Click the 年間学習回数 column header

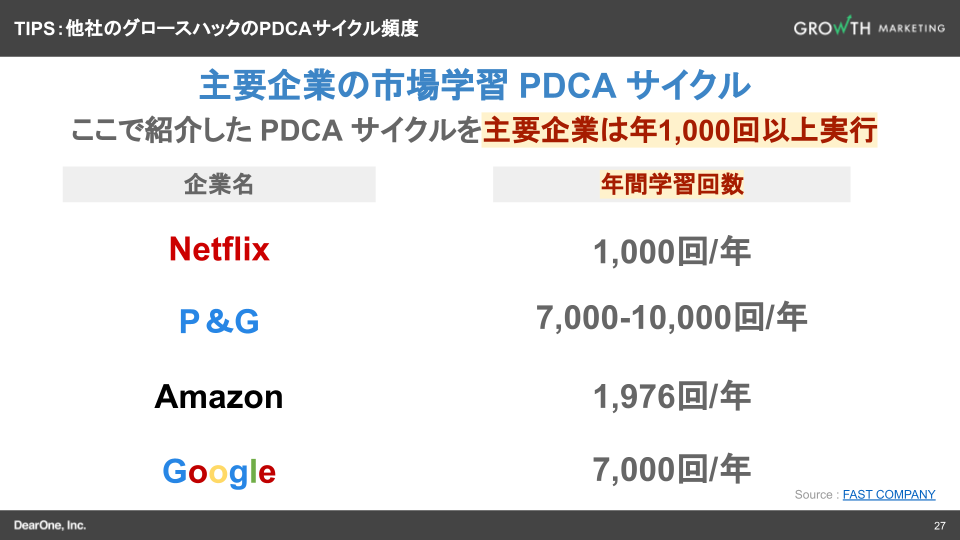coord(671,185)
